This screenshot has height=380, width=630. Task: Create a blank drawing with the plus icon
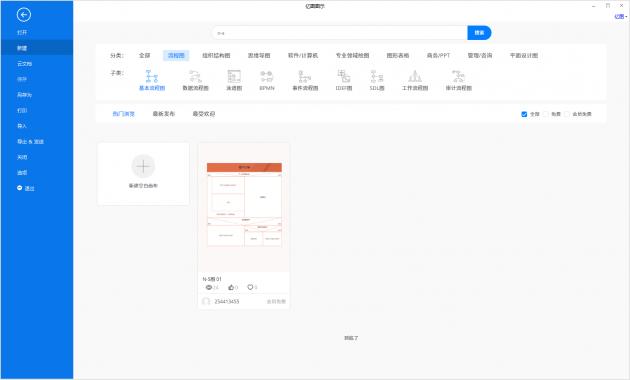click(143, 166)
